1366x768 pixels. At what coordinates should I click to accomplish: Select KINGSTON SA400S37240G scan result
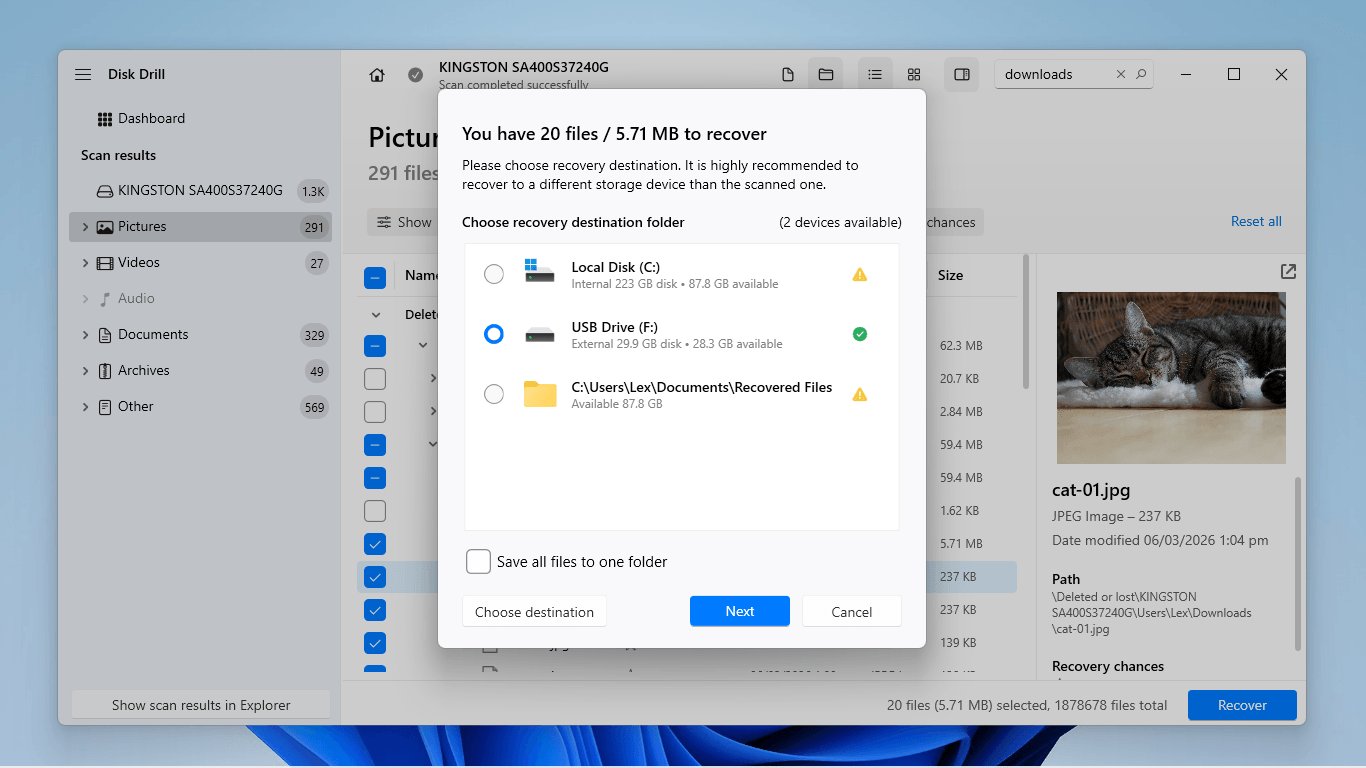200,191
